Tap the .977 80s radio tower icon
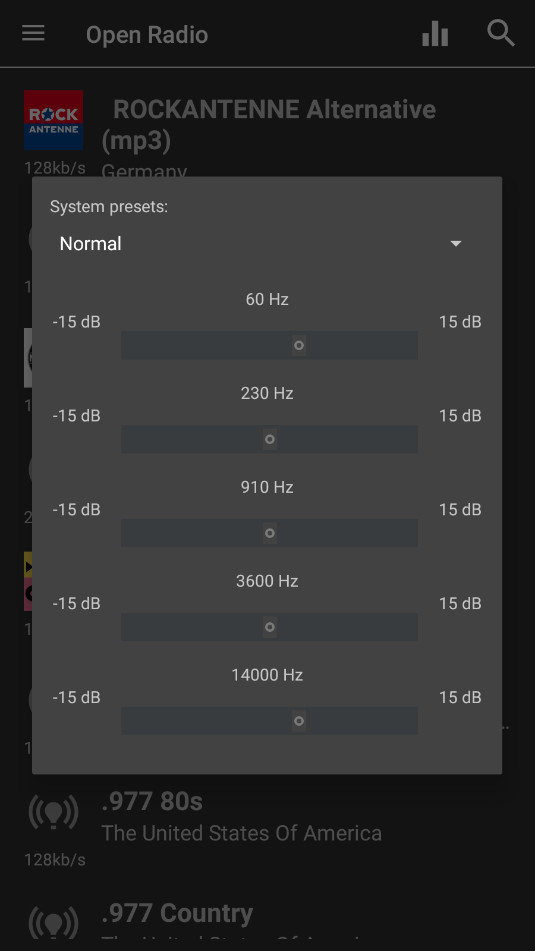The height and width of the screenshot is (951, 535). pyautogui.click(x=53, y=813)
